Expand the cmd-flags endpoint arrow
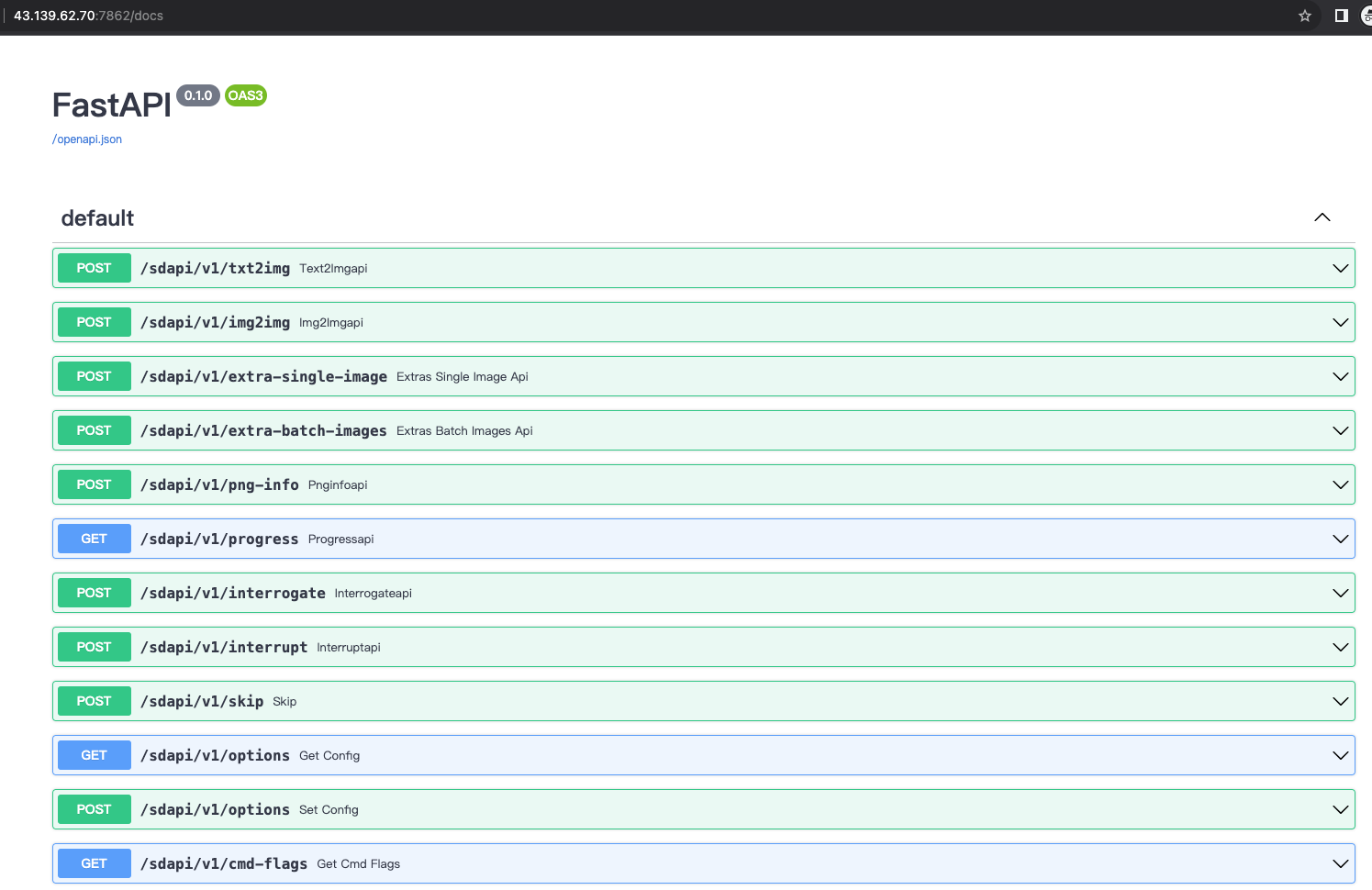Image resolution: width=1372 pixels, height=890 pixels. pos(1341,863)
